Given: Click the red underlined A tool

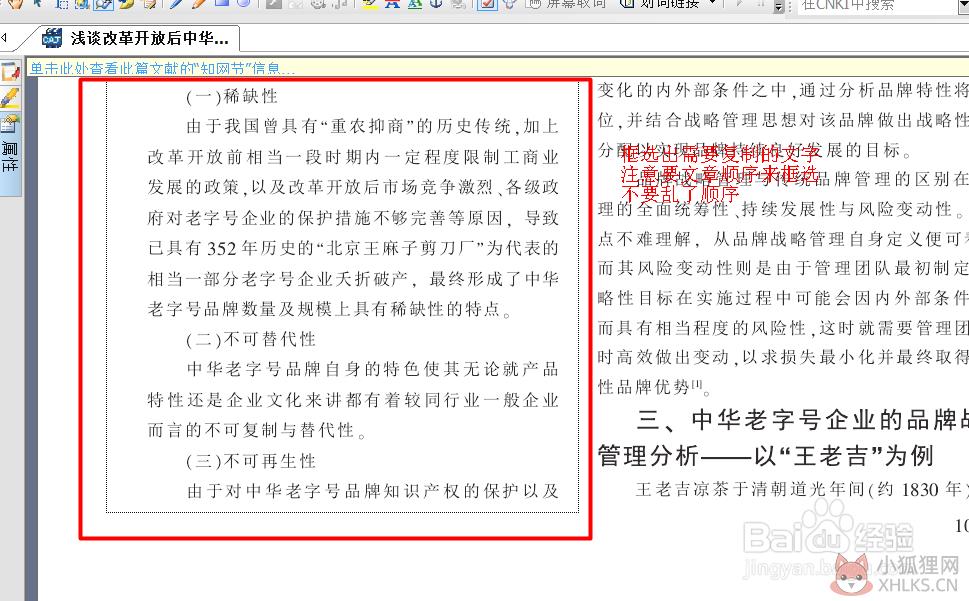Looking at the screenshot, I should coord(392,4).
